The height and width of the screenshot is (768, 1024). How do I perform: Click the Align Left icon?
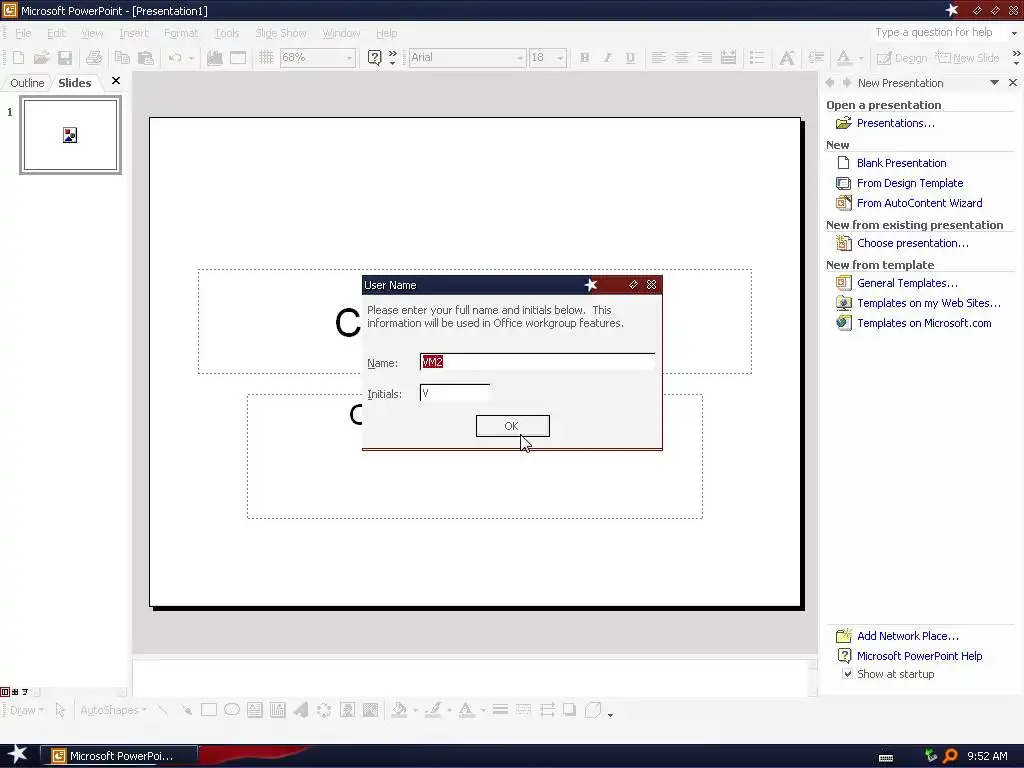coord(658,57)
